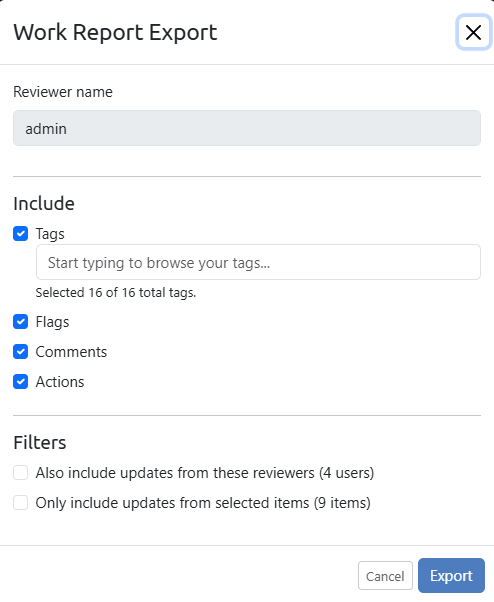Click the Reviewer name field showing admin
Viewport: 494px width, 602px height.
tap(247, 128)
